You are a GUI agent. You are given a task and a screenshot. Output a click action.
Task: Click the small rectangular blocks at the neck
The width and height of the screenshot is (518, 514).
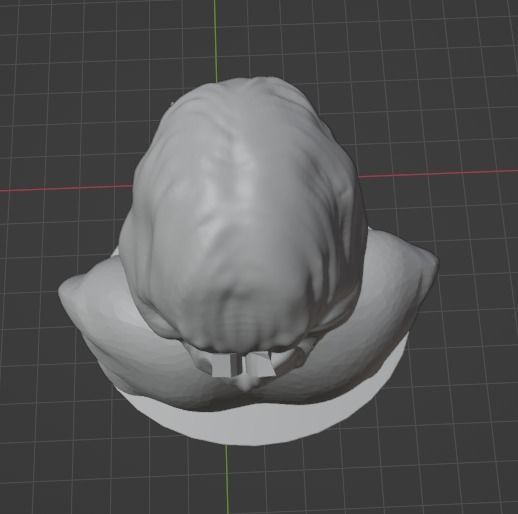(x=243, y=364)
